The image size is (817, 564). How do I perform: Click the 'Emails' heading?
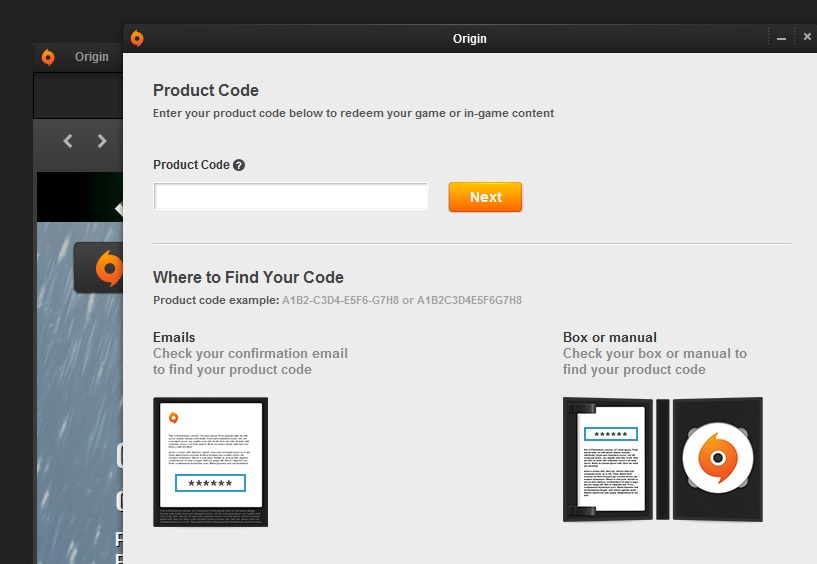[174, 337]
